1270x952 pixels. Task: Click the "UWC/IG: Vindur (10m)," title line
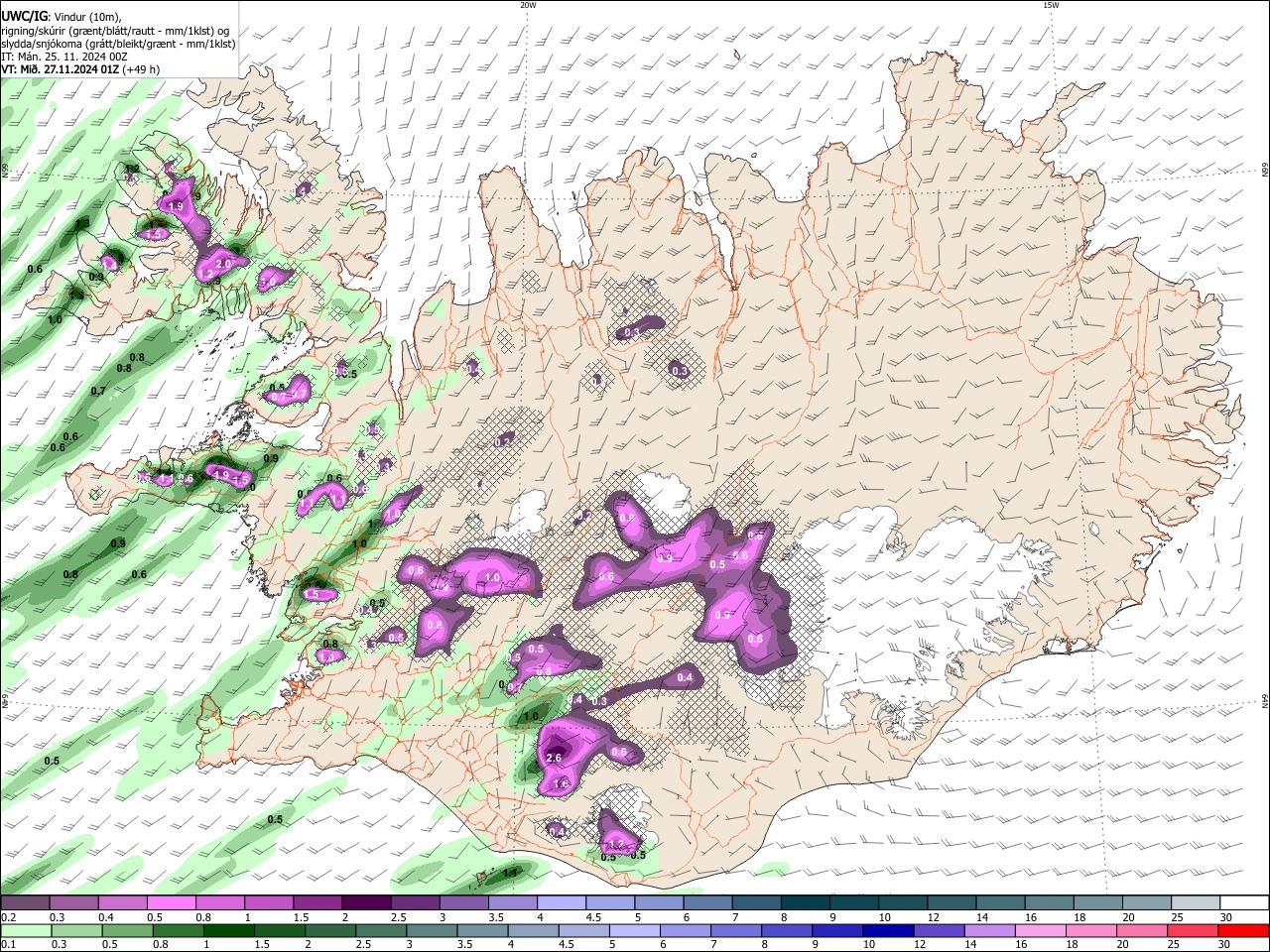tap(62, 16)
